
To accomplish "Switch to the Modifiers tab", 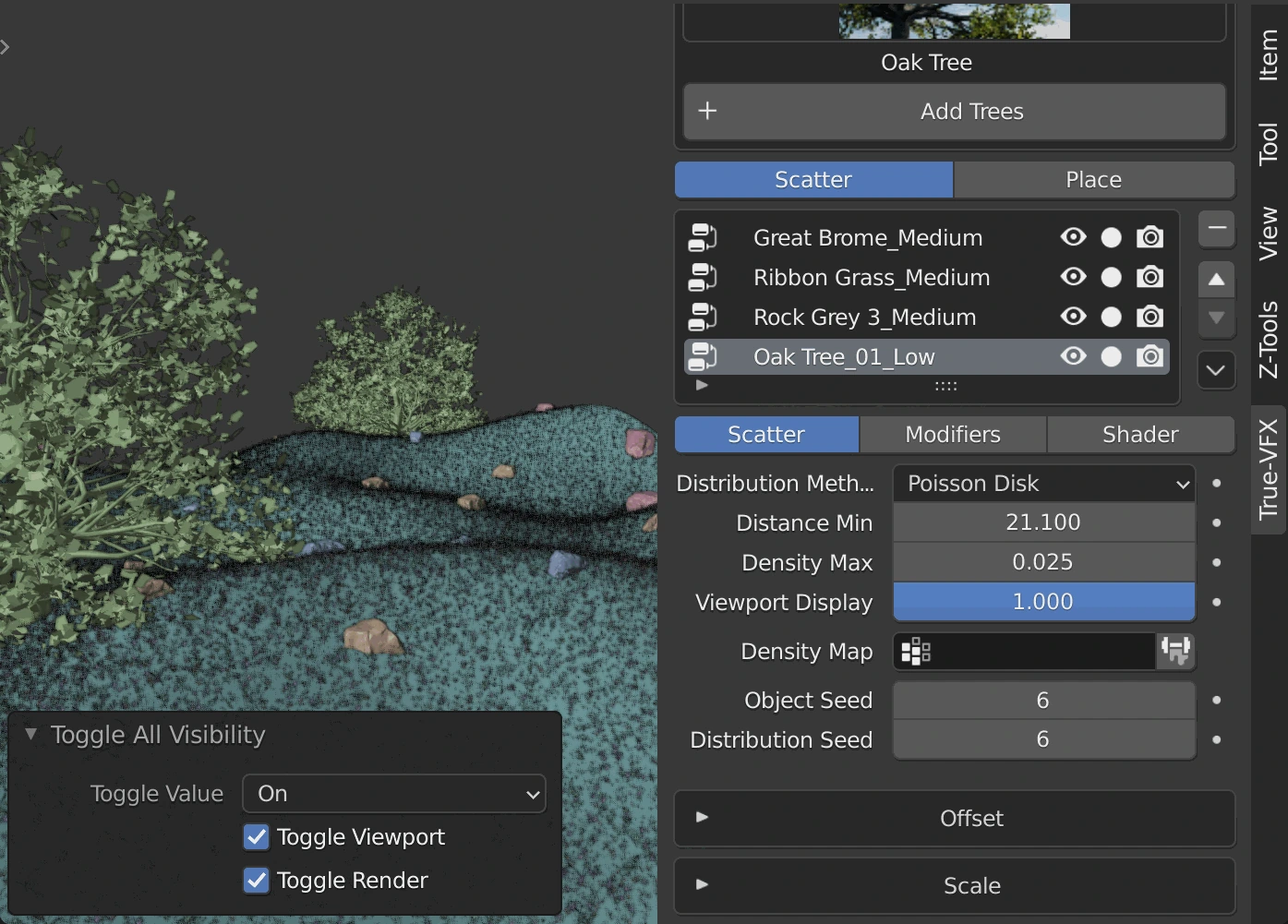I will tap(952, 434).
